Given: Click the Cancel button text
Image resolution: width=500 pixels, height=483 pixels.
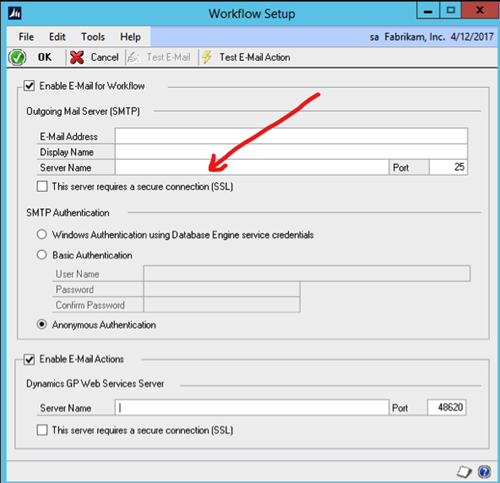Looking at the screenshot, I should [105, 57].
